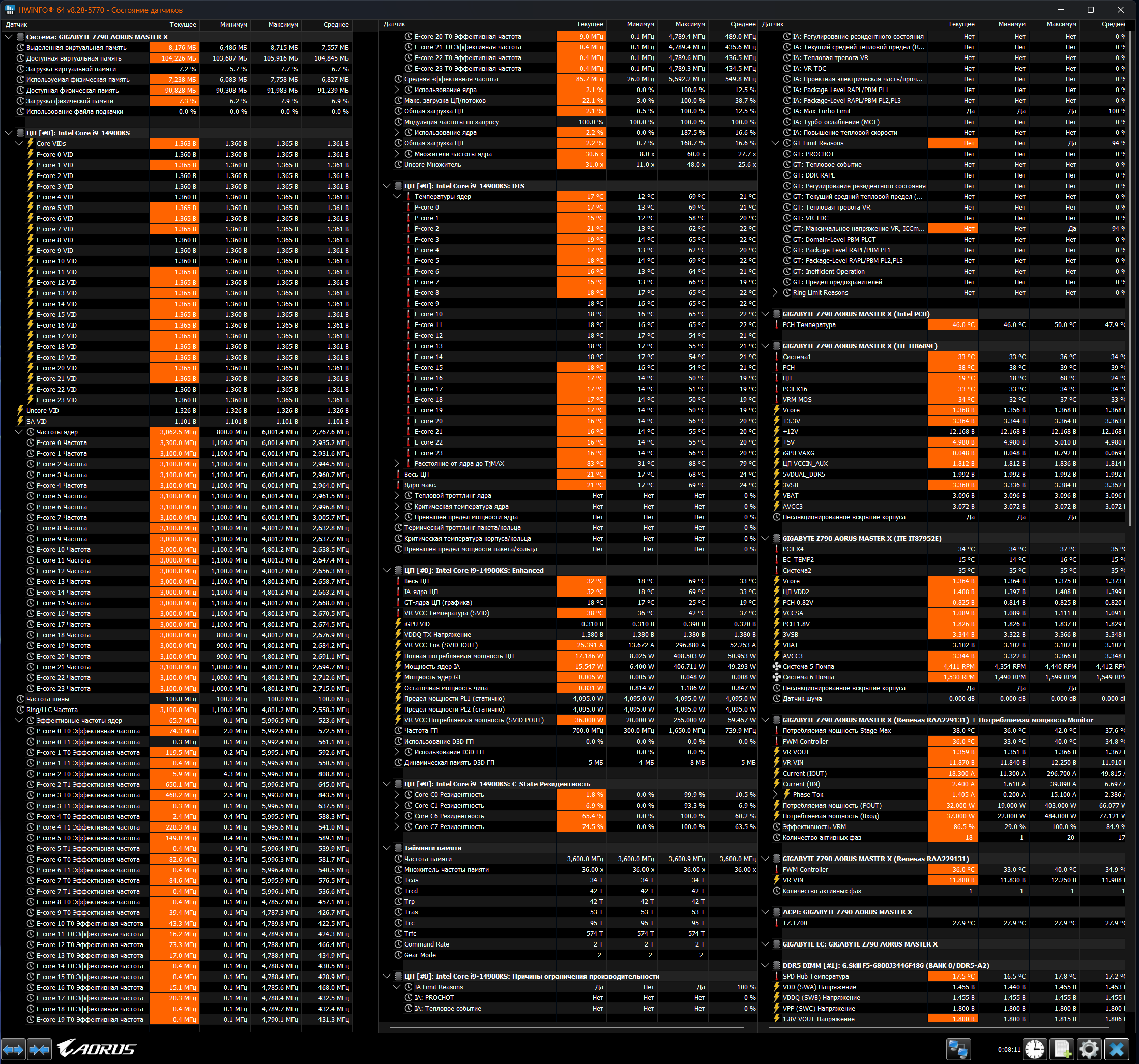This screenshot has width=1139, height=1064.
Task: Start logging with the sheet-plus icon
Action: [1062, 1050]
